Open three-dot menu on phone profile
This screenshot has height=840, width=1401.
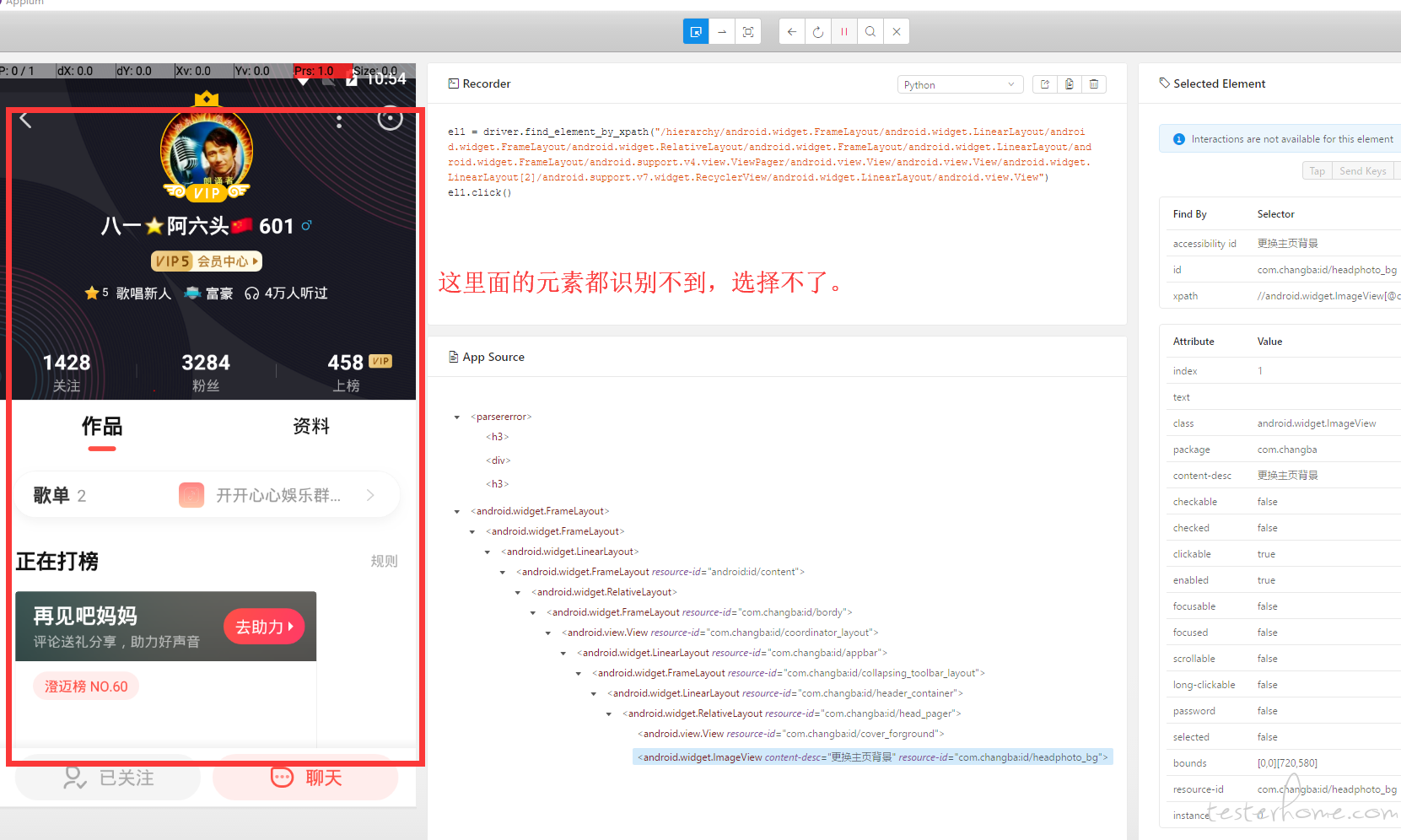pos(339,121)
